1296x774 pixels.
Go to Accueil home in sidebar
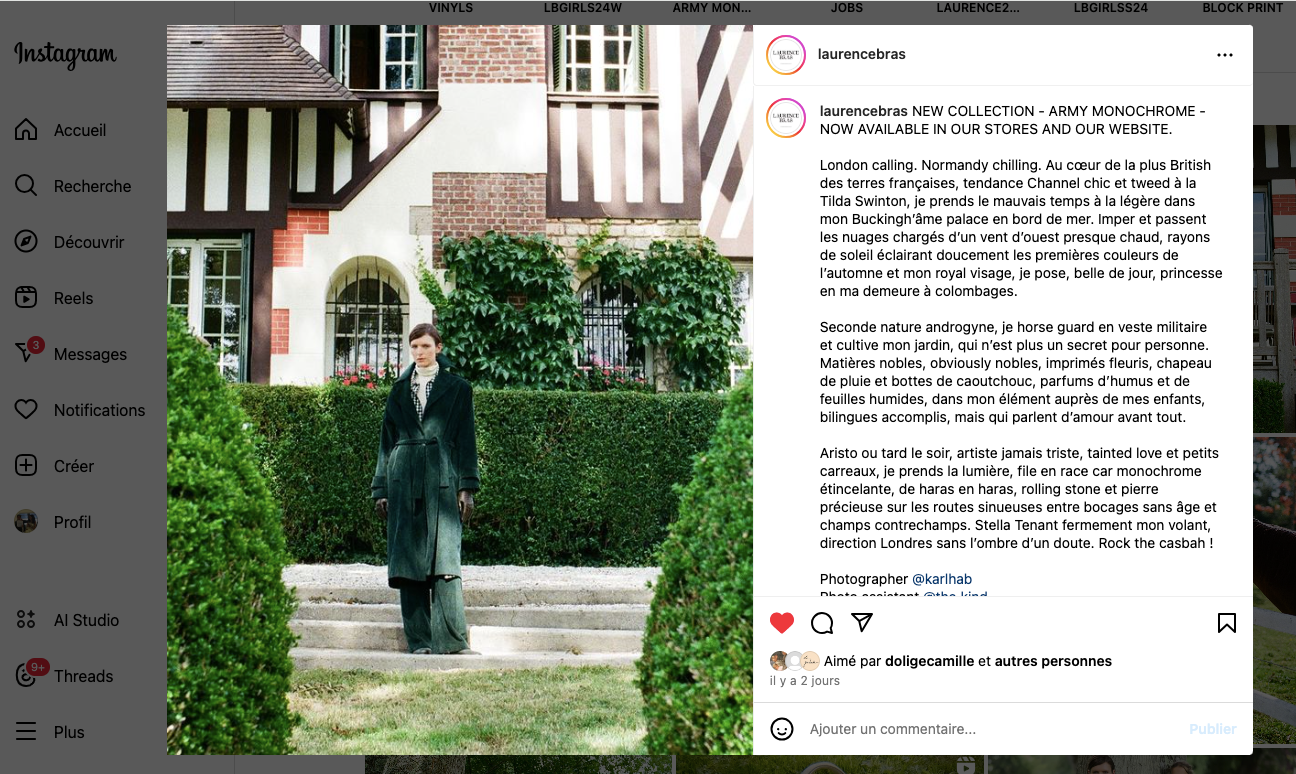point(61,130)
